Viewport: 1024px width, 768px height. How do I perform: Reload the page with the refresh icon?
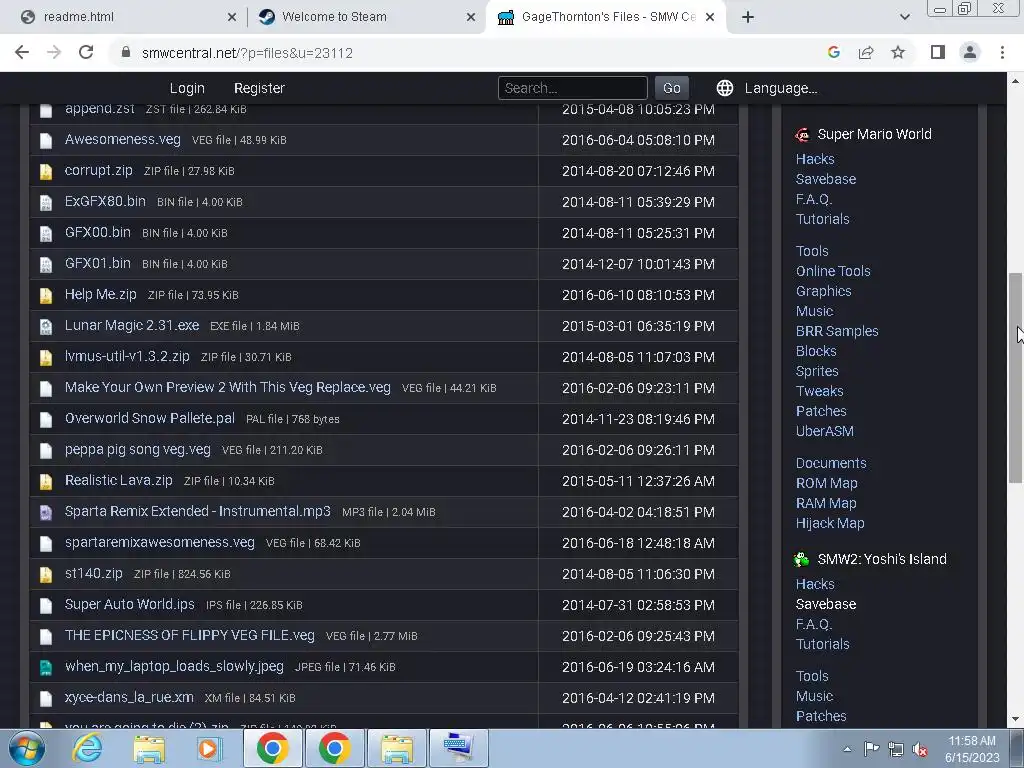click(x=86, y=52)
